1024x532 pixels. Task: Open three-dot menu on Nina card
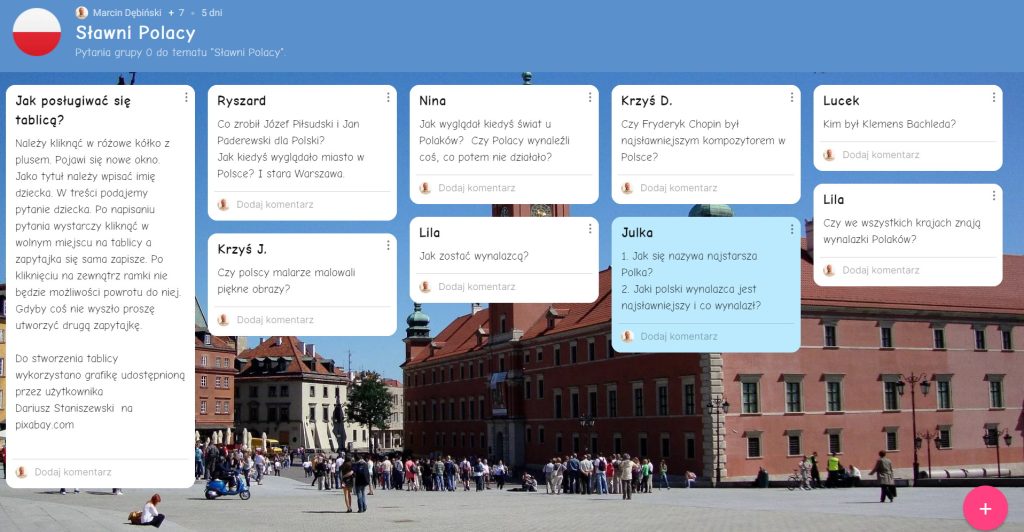590,97
